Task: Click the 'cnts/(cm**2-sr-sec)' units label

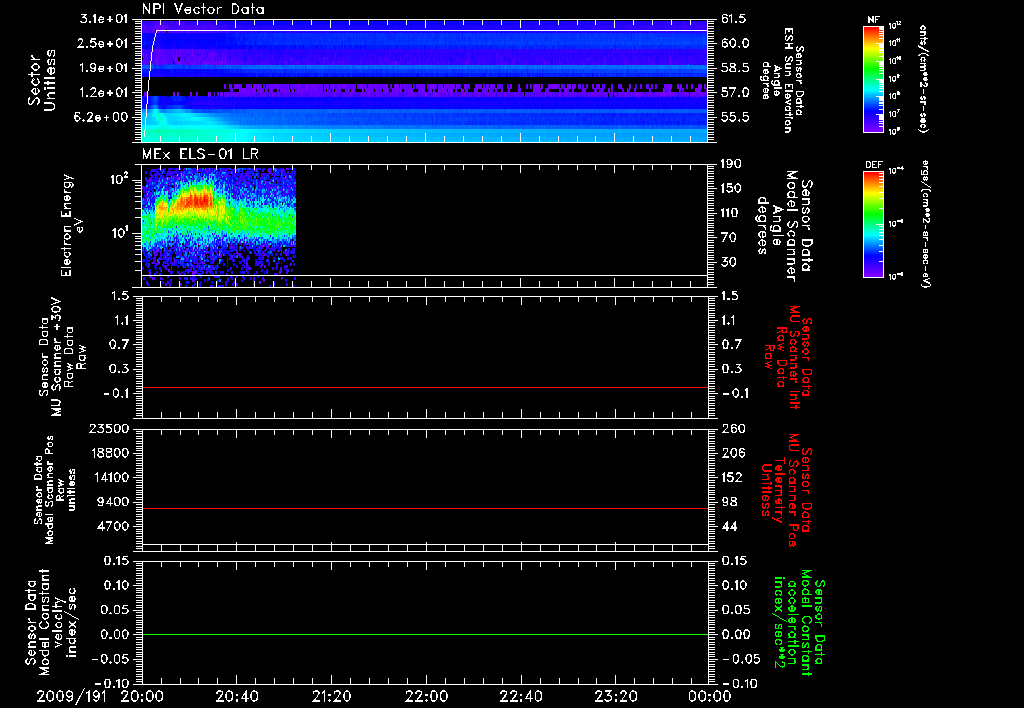Action: [x=923, y=79]
